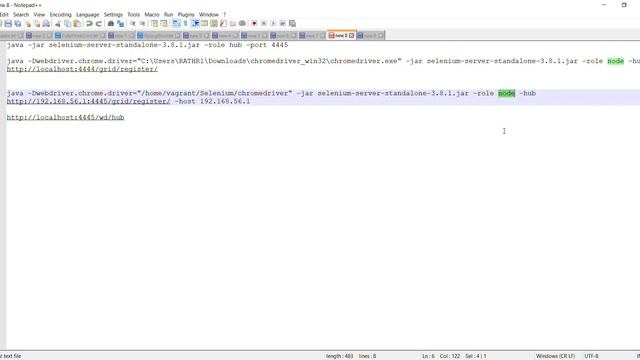
Task: Click 'Windows (CR LF)' line-ending status entry
Action: [x=555, y=356]
